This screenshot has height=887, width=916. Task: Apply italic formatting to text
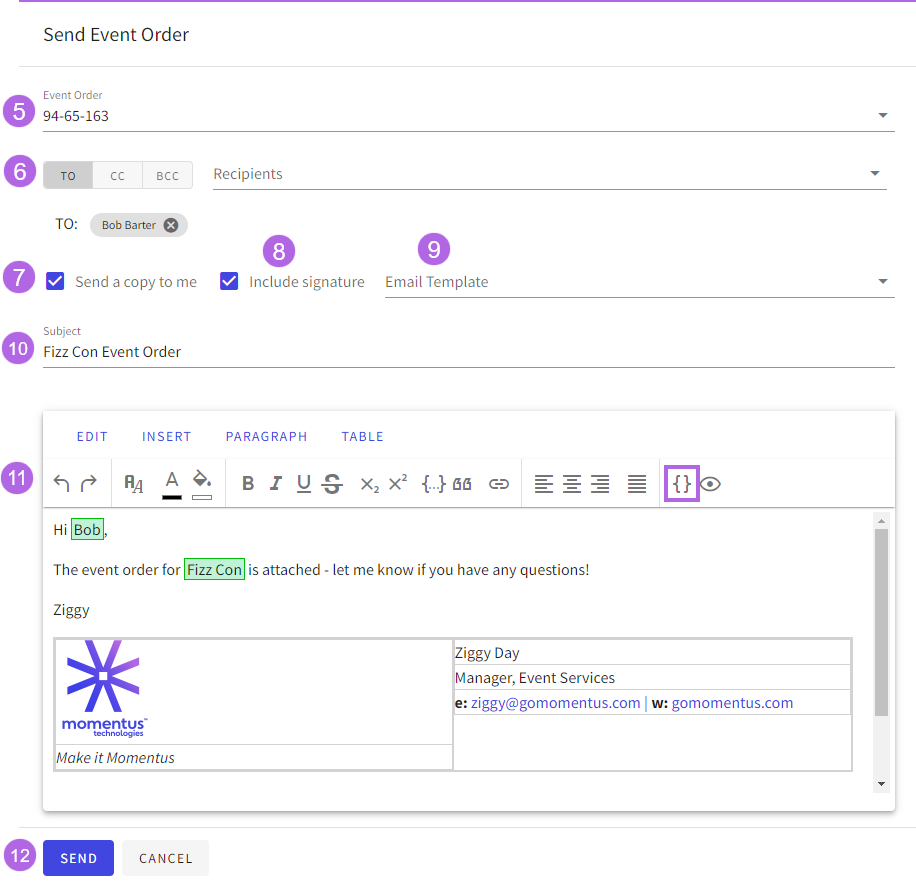(276, 484)
